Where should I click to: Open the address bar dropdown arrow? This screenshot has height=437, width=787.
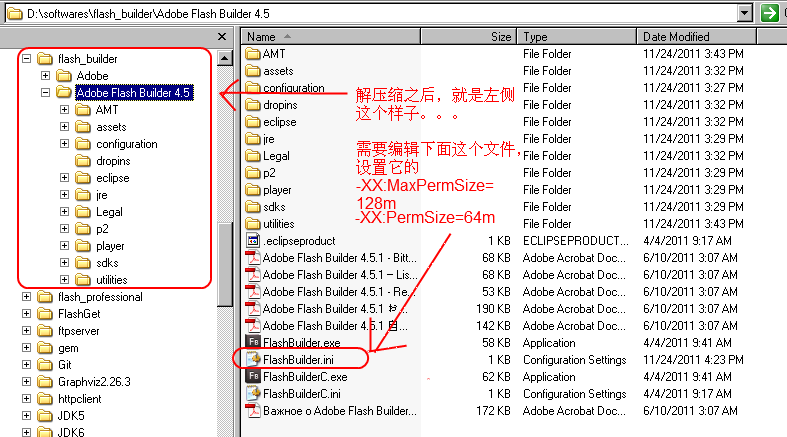(745, 13)
